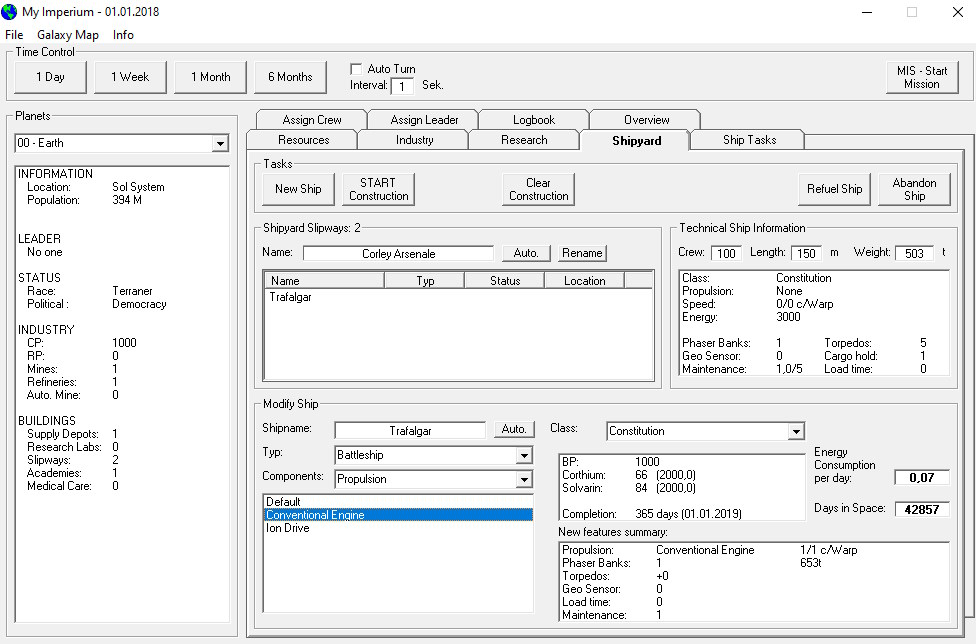Click the My Imperium globe title icon
Screen dimensions: 976x644
pyautogui.click(x=10, y=12)
